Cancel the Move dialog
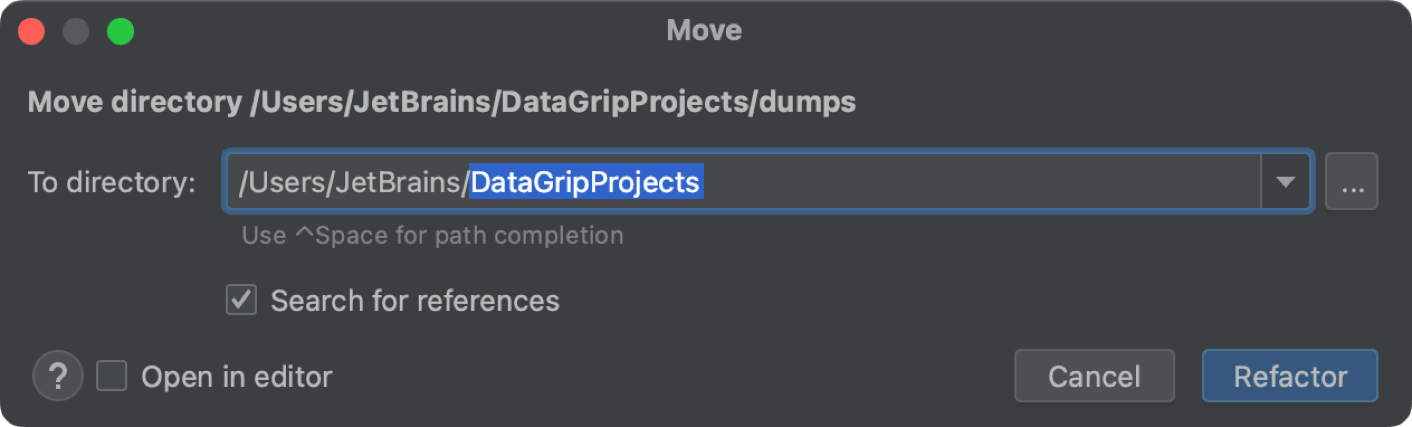The image size is (1412, 427). (x=1094, y=376)
